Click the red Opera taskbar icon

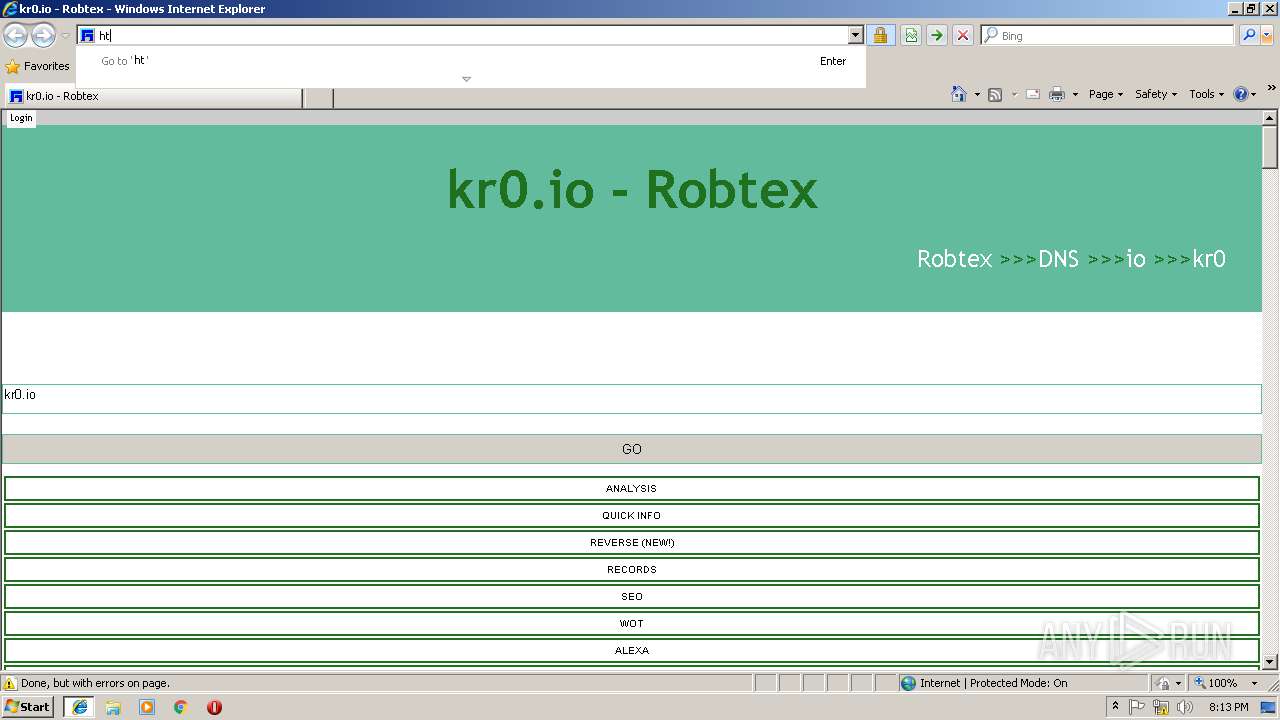[x=214, y=707]
